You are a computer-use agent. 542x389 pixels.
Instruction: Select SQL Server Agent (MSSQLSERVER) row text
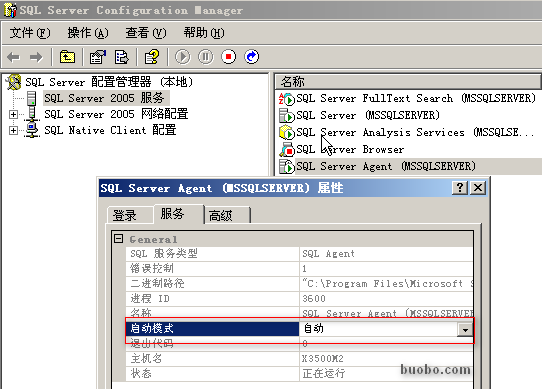(386, 166)
